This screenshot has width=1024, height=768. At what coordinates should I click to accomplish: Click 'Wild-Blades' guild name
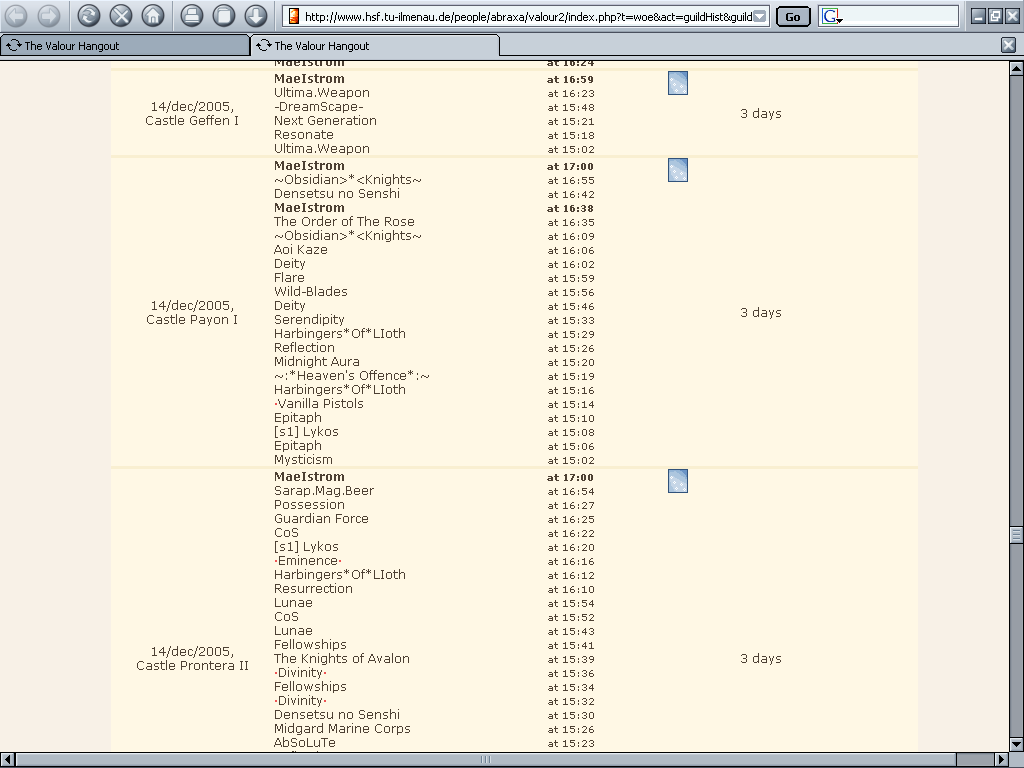click(x=311, y=292)
